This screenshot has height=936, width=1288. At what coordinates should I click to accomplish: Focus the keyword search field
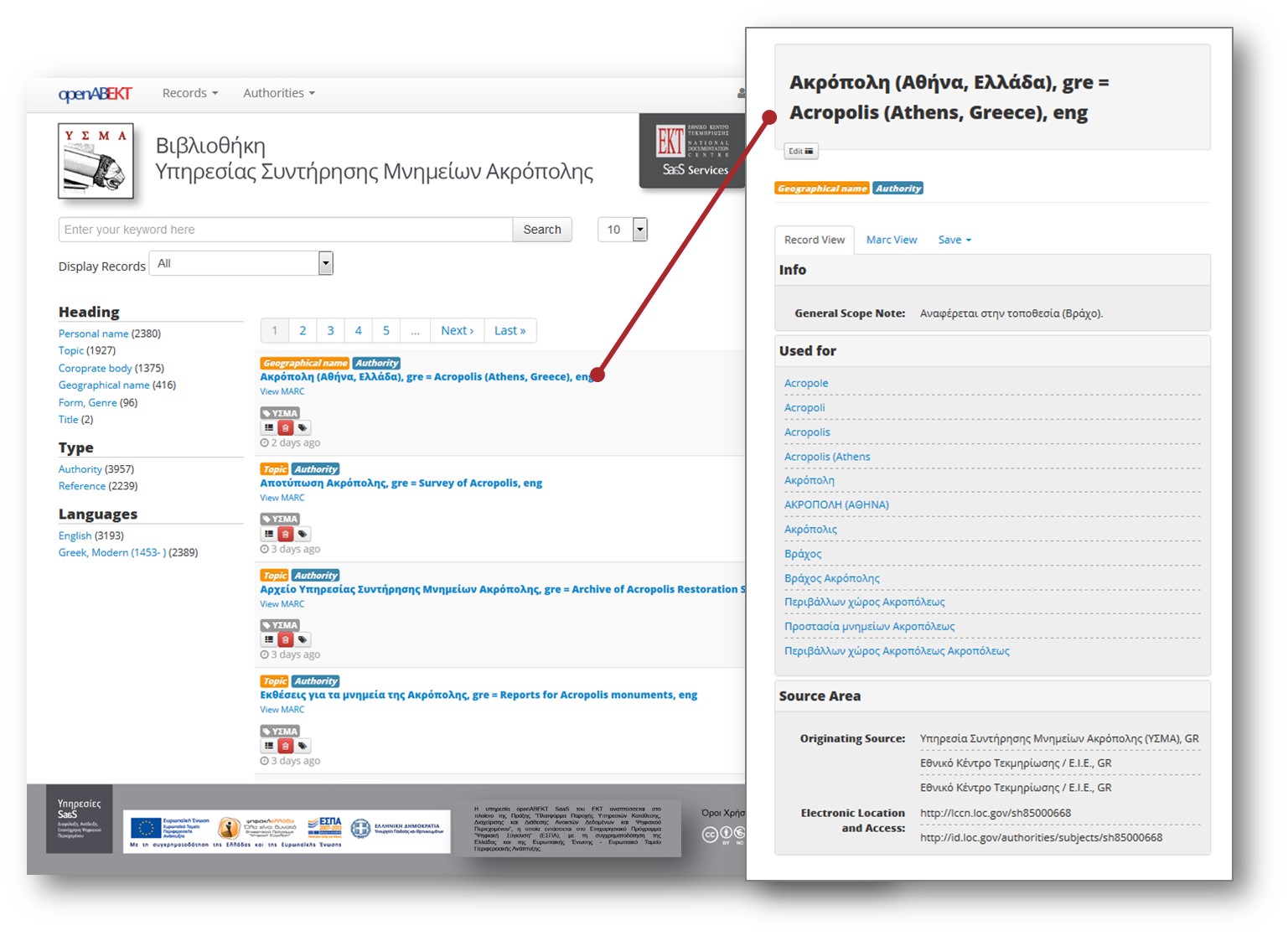coord(286,230)
